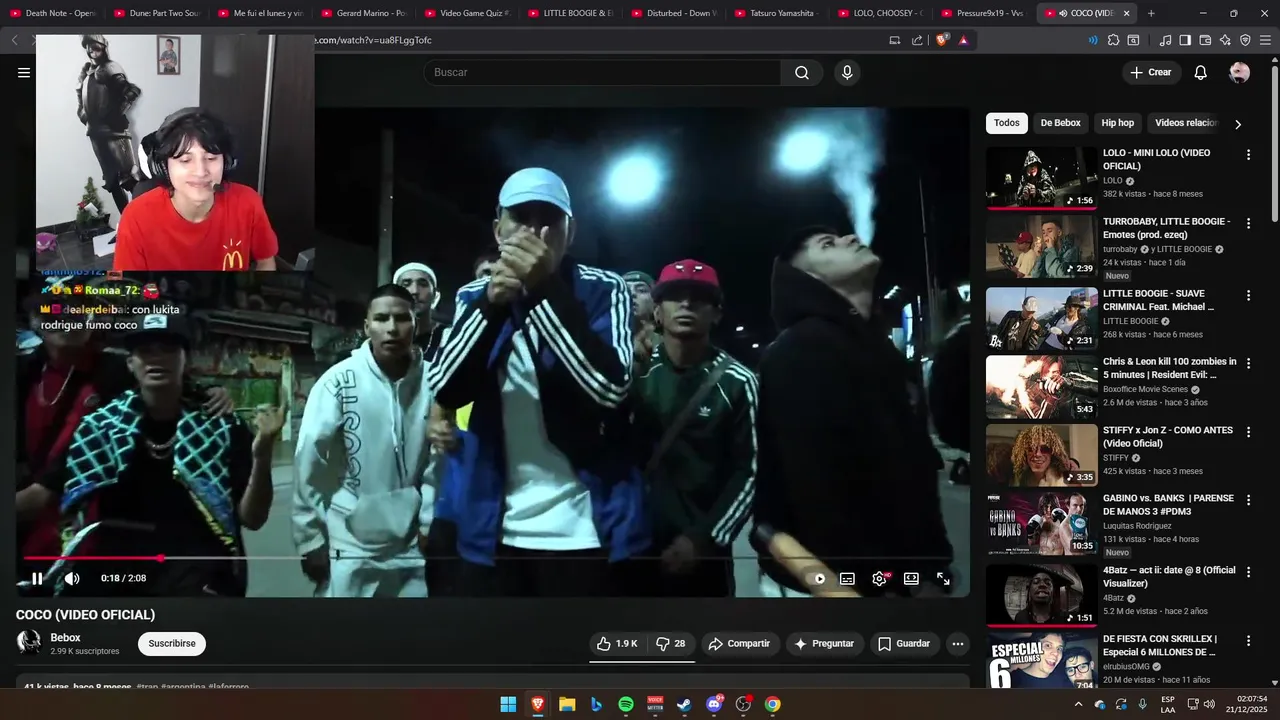Screen dimensions: 1280x720
Task: Show more filter chips with the arrow
Action: 1238,124
